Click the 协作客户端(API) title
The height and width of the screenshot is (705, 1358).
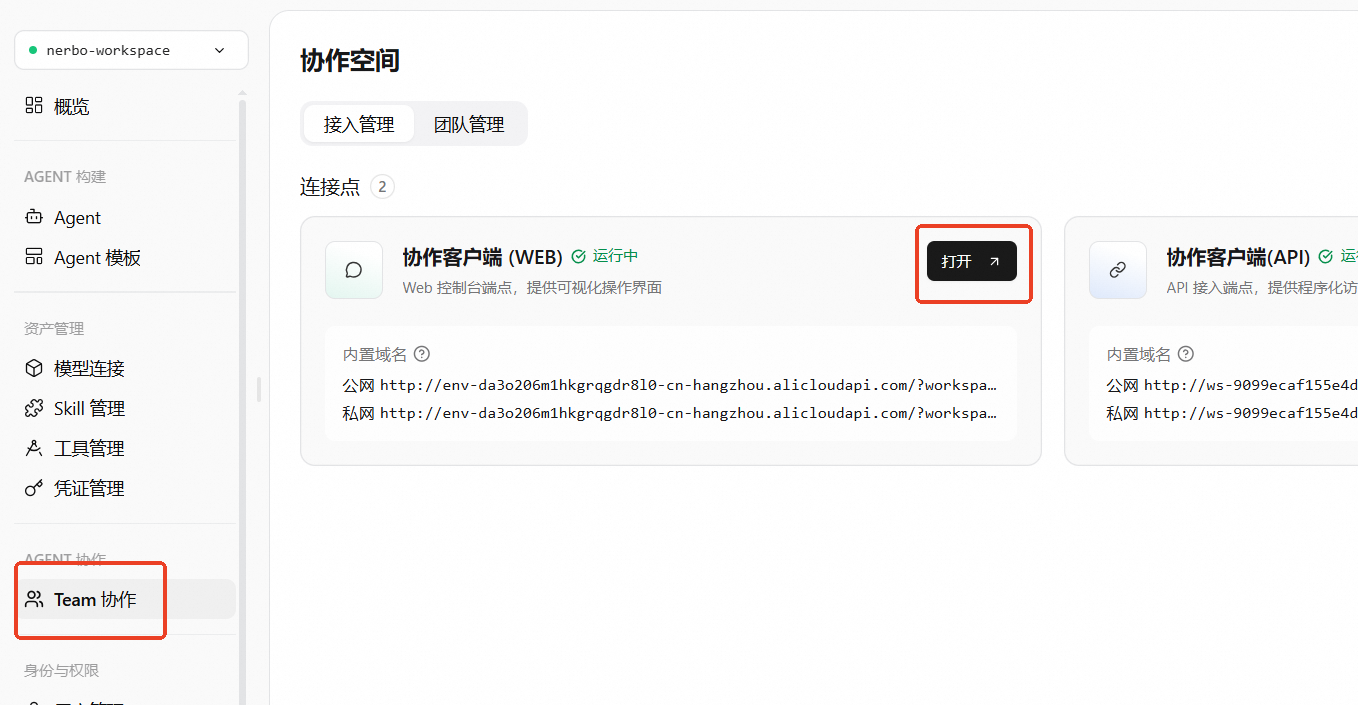point(1238,257)
